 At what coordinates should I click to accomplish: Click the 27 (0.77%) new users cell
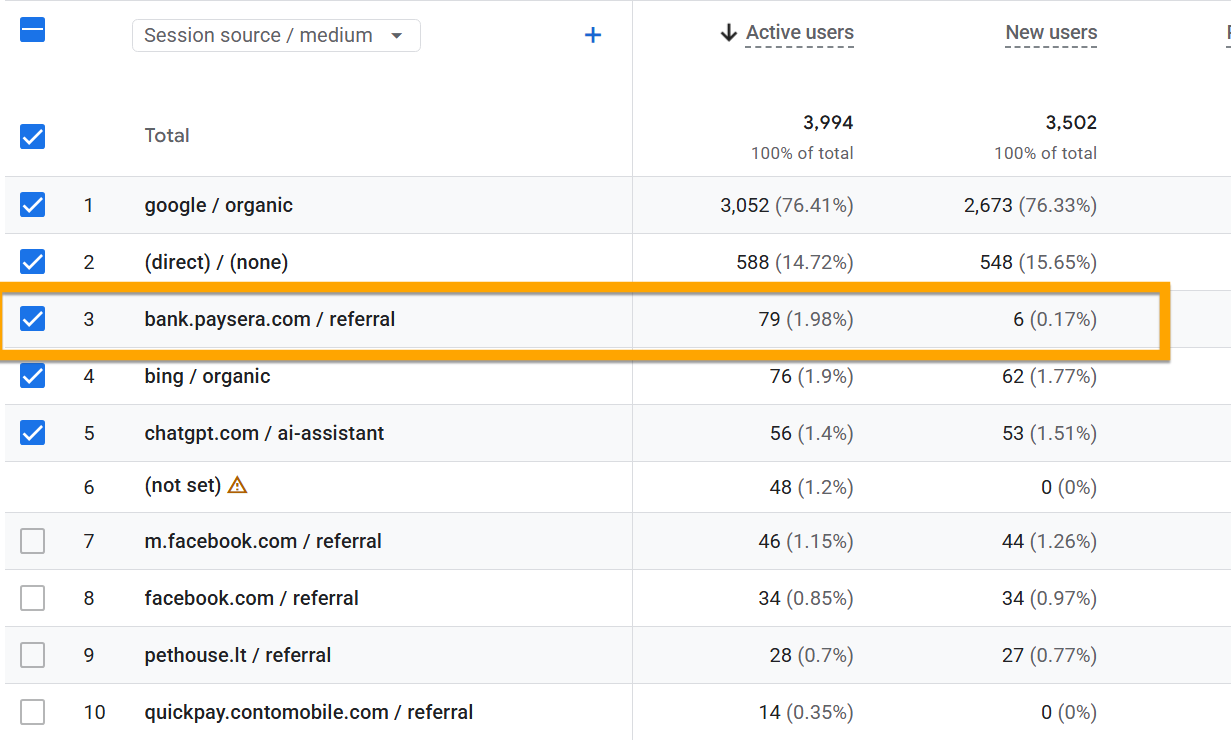pyautogui.click(x=1049, y=655)
